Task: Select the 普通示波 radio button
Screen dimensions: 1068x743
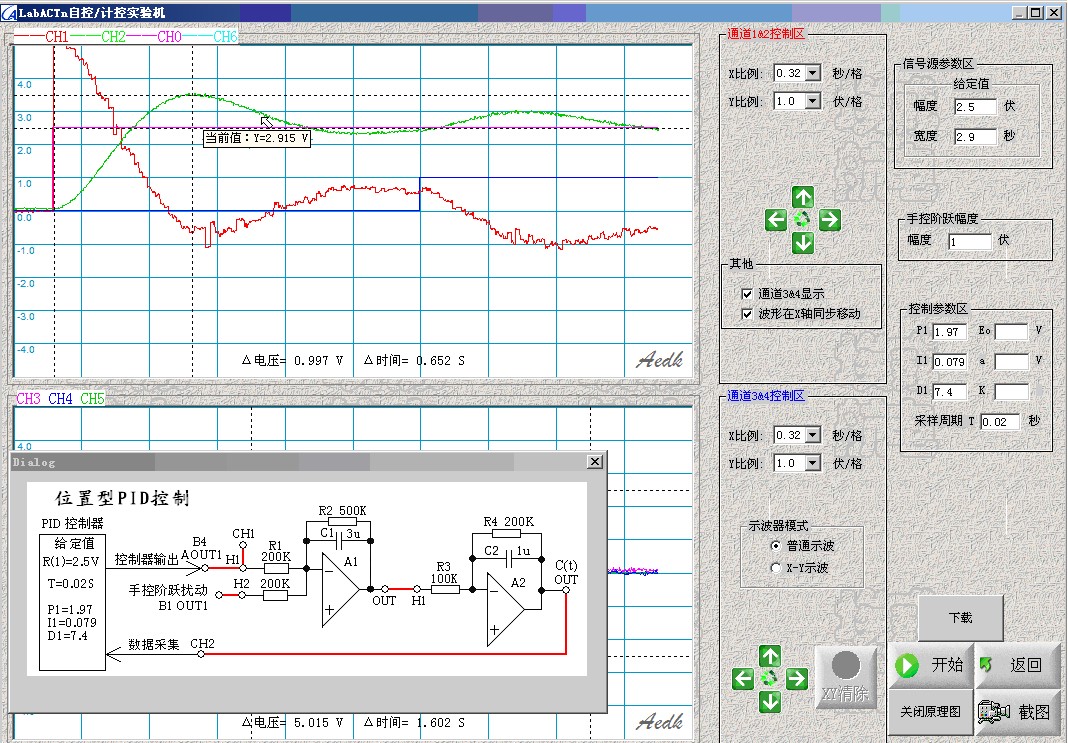Action: click(776, 546)
